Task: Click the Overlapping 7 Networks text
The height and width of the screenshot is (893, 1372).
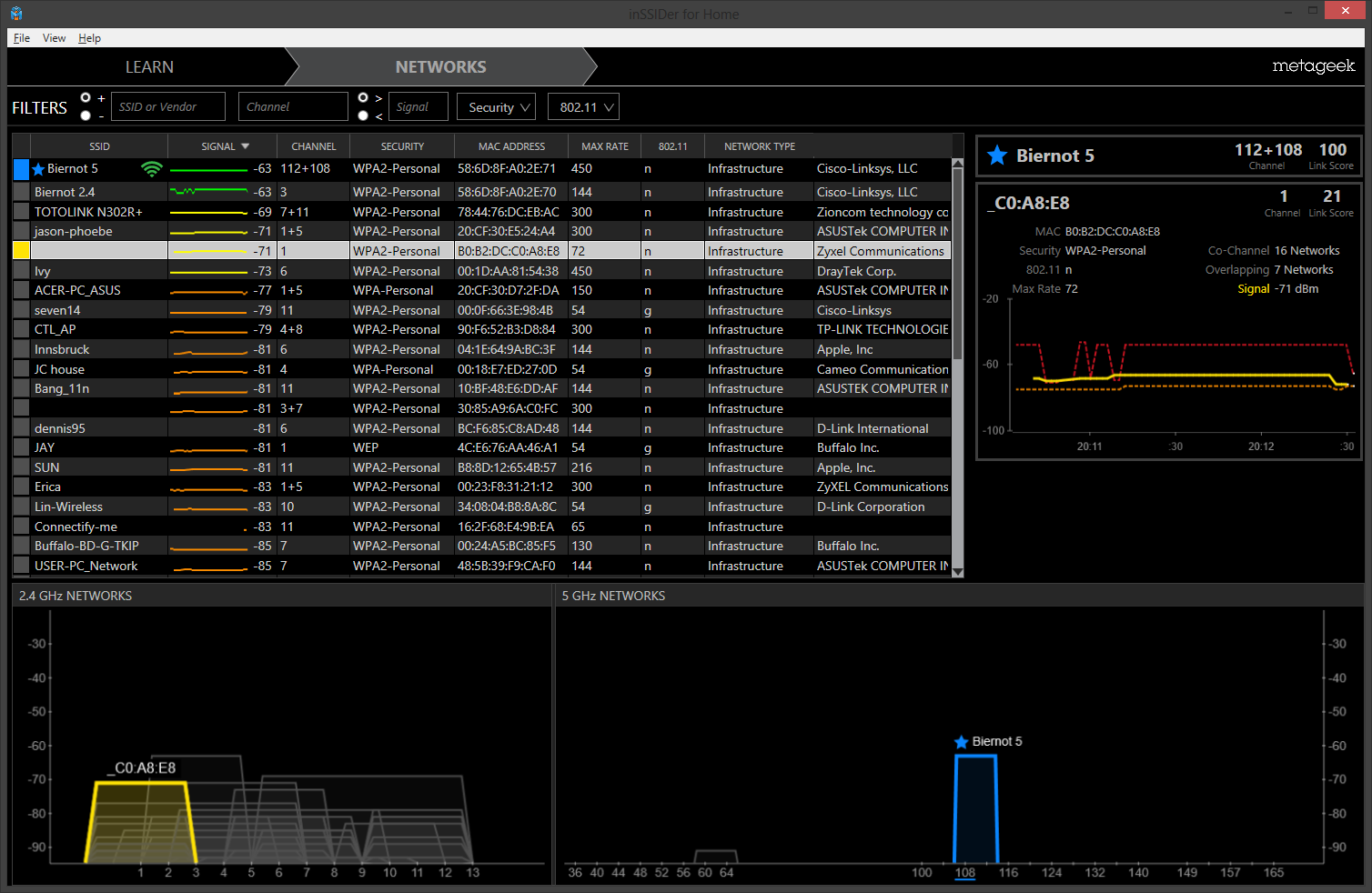Action: 1269,270
